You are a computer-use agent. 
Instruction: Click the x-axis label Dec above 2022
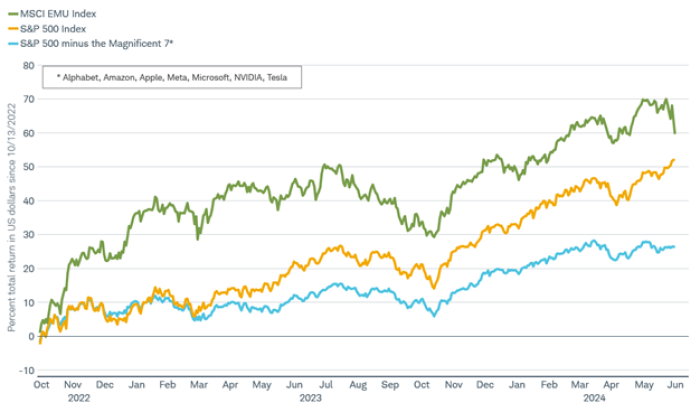coord(105,385)
